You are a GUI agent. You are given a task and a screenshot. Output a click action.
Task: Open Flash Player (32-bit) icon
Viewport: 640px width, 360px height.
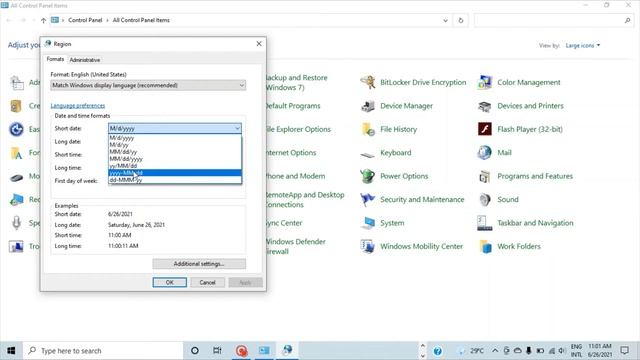point(485,129)
